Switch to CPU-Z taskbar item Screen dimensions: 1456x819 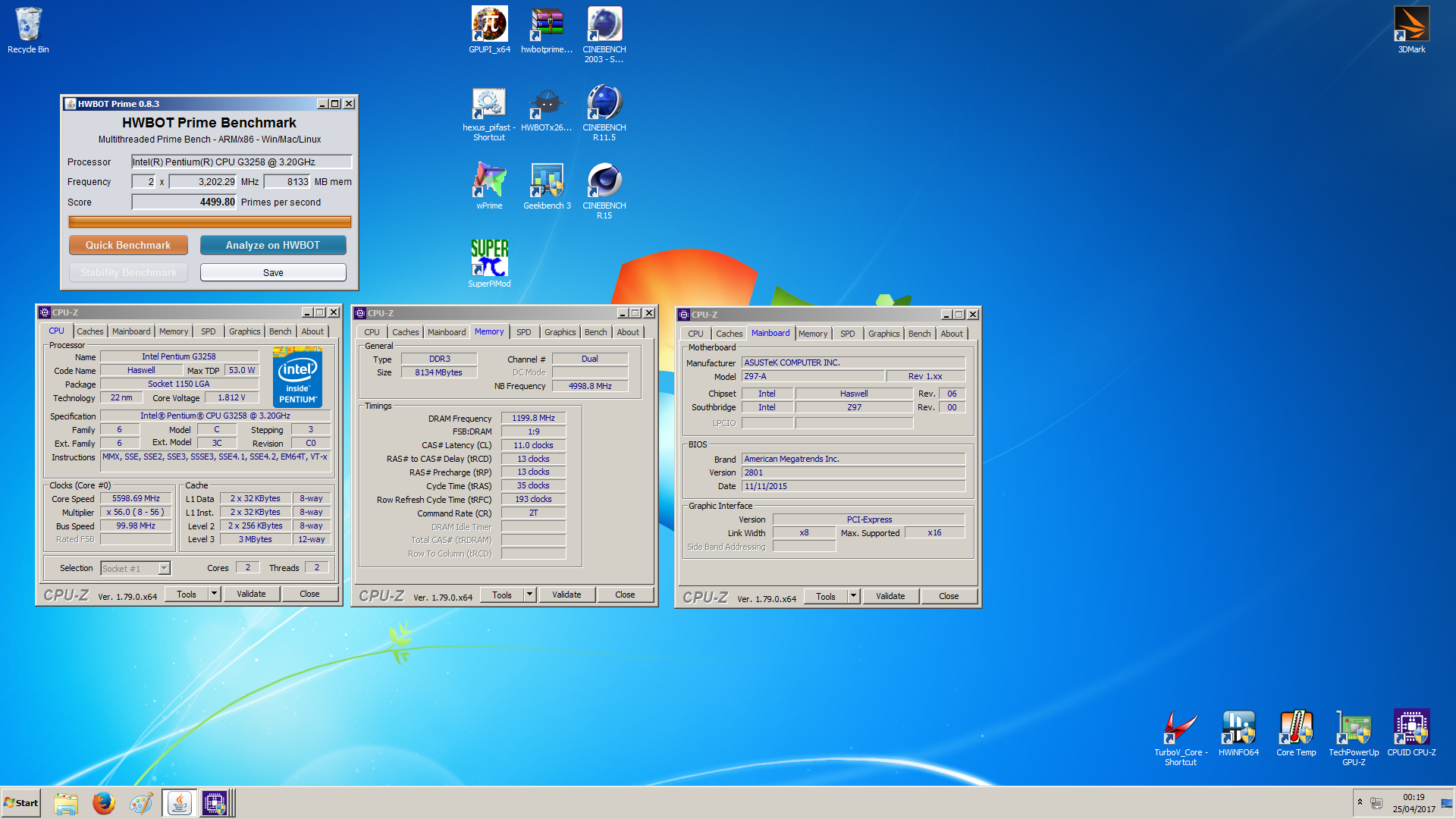pos(215,803)
